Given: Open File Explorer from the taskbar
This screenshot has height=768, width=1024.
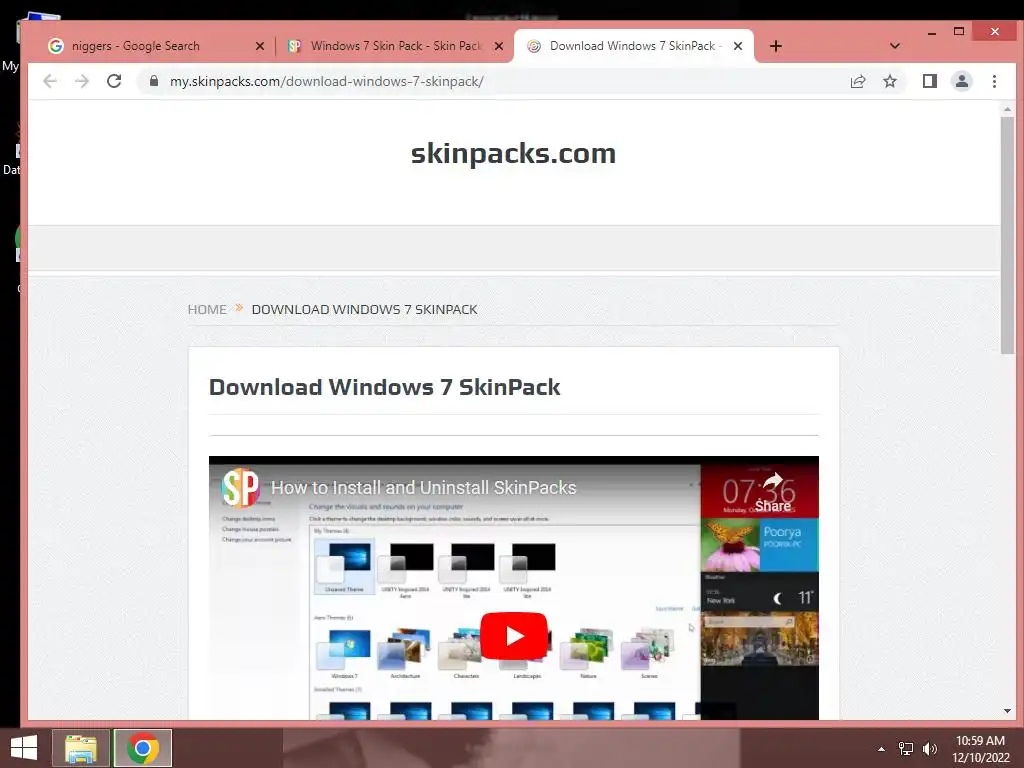Looking at the screenshot, I should 81,748.
